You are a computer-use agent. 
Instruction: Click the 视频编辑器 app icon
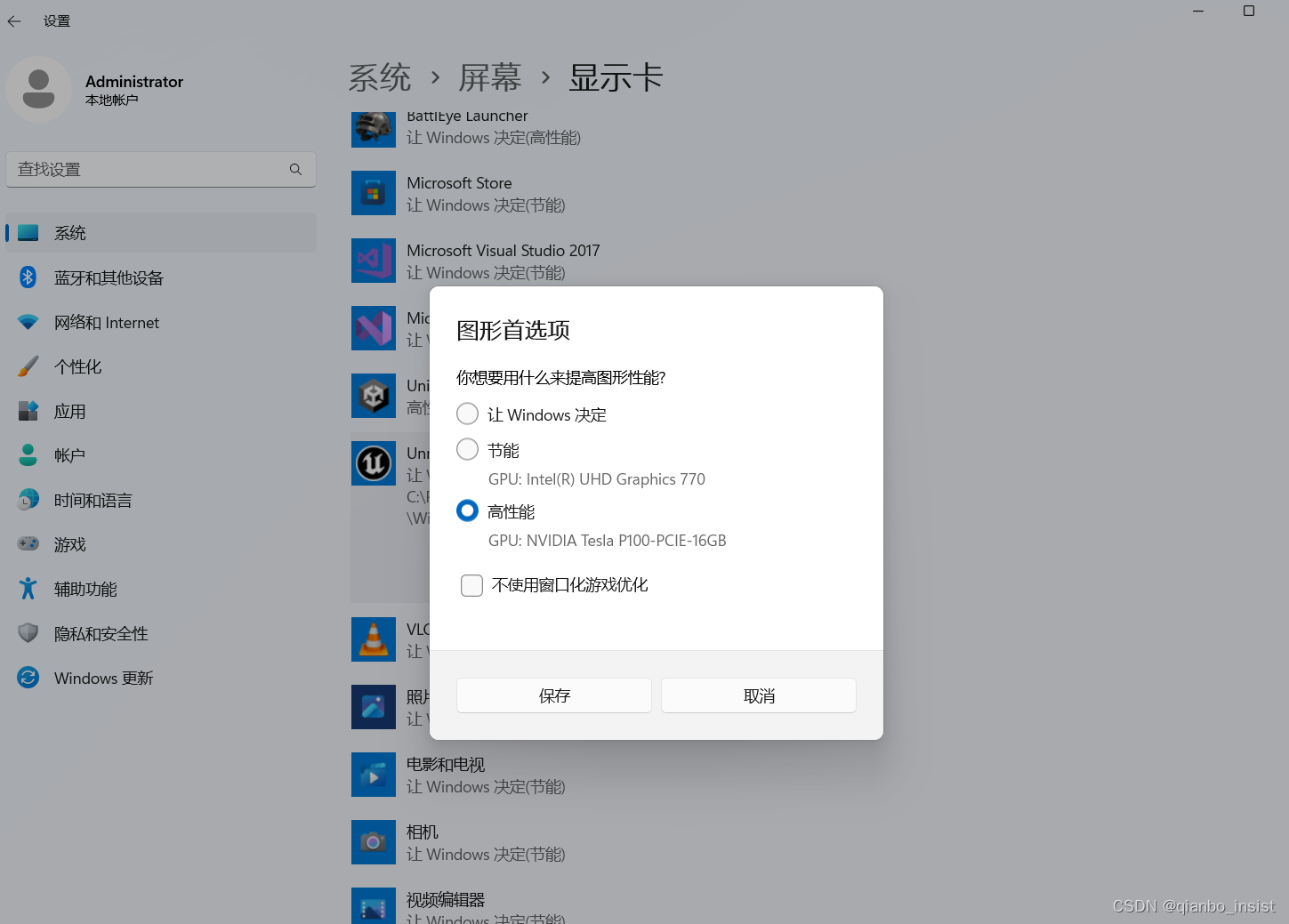[374, 905]
